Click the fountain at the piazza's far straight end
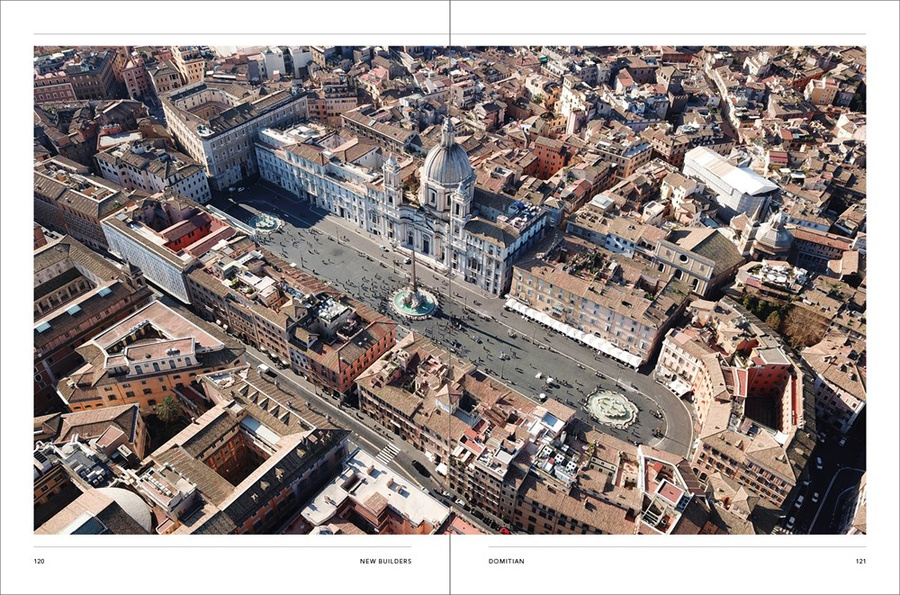 265,222
